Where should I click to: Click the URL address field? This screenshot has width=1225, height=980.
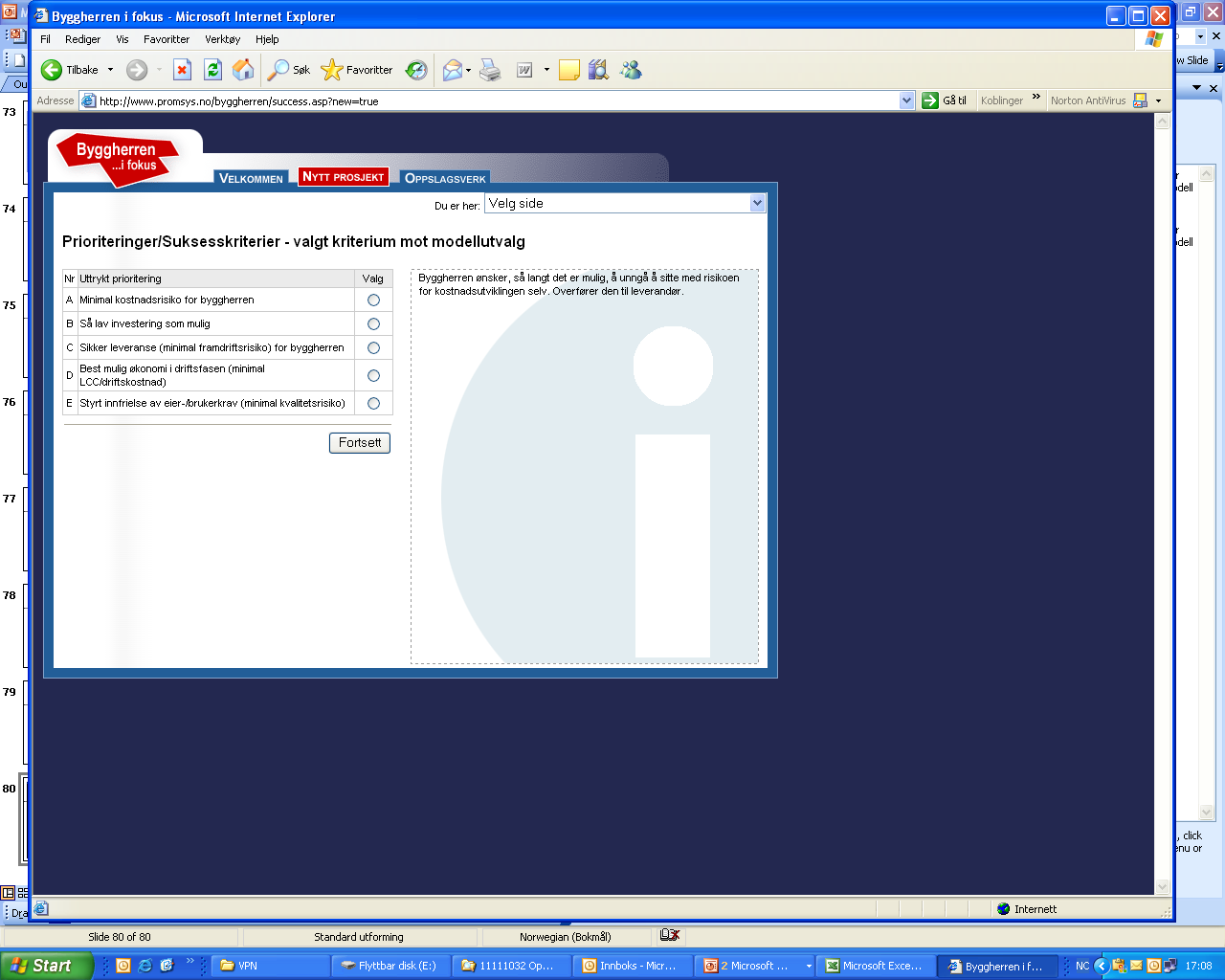pos(498,100)
